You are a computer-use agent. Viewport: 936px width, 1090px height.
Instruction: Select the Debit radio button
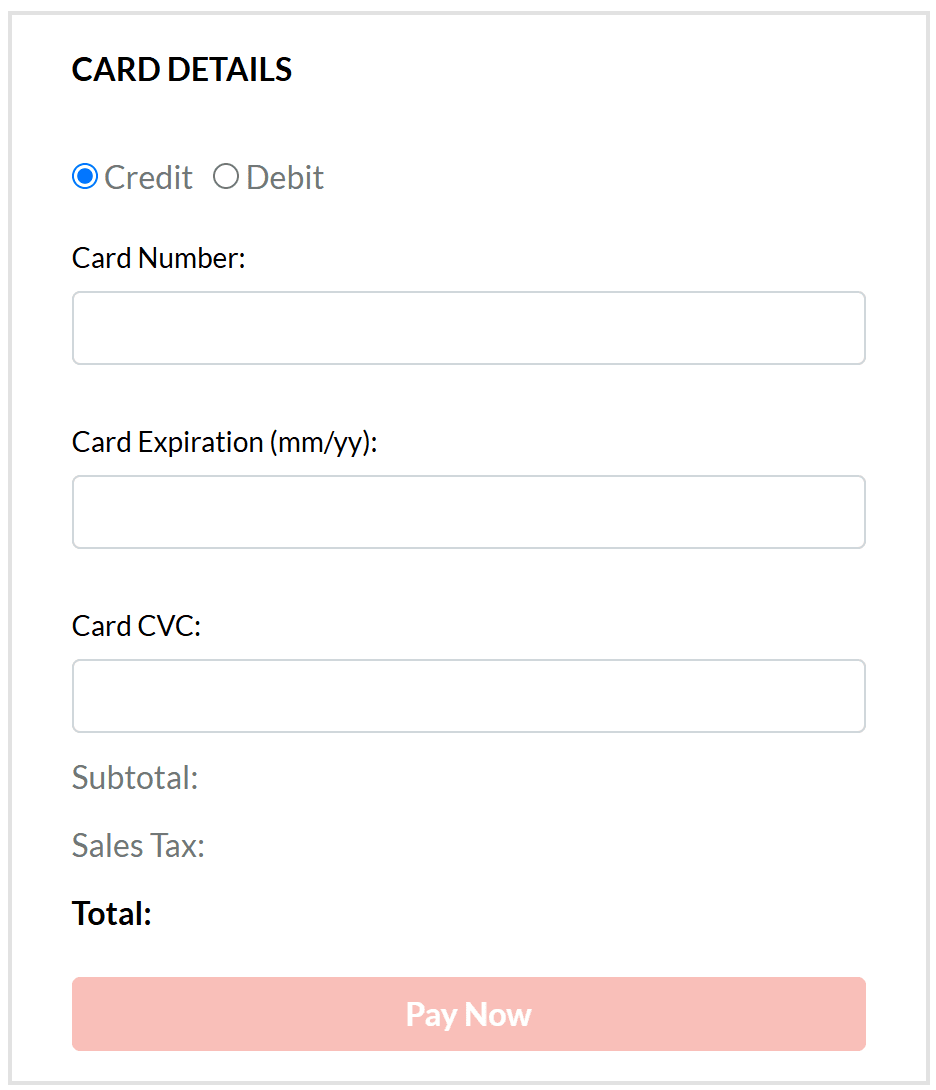[226, 177]
